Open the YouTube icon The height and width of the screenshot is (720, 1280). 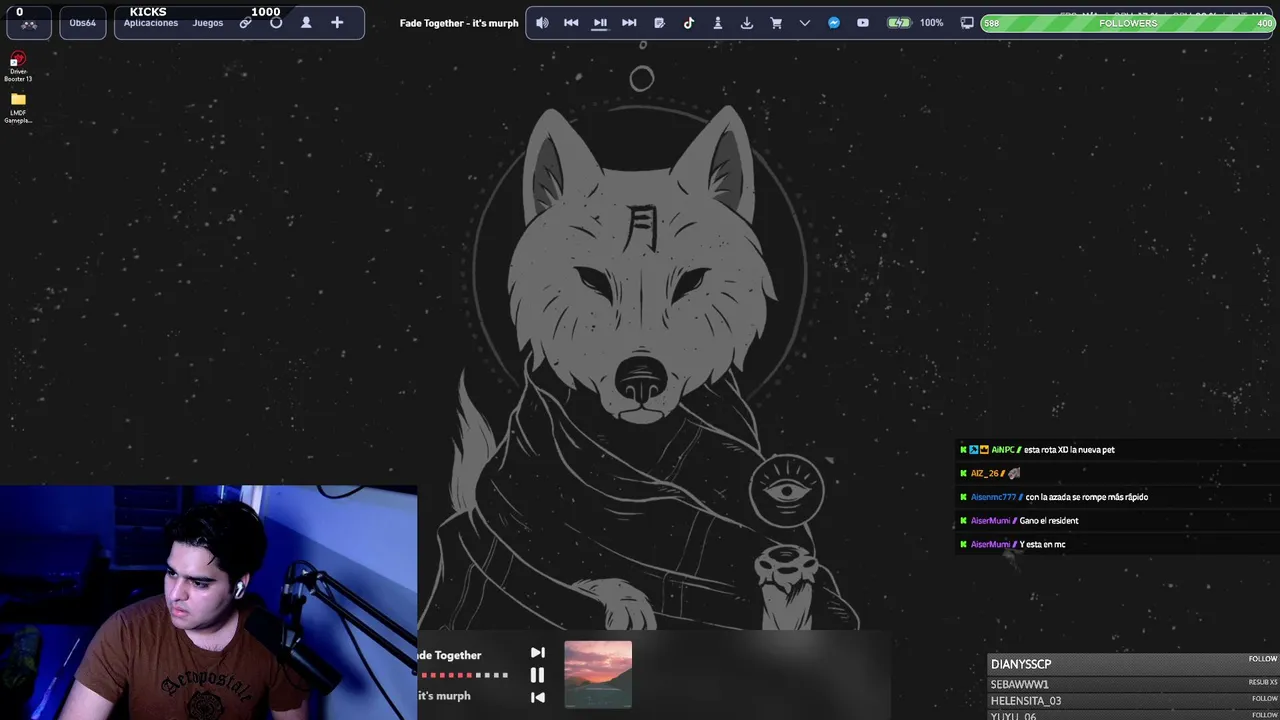863,23
